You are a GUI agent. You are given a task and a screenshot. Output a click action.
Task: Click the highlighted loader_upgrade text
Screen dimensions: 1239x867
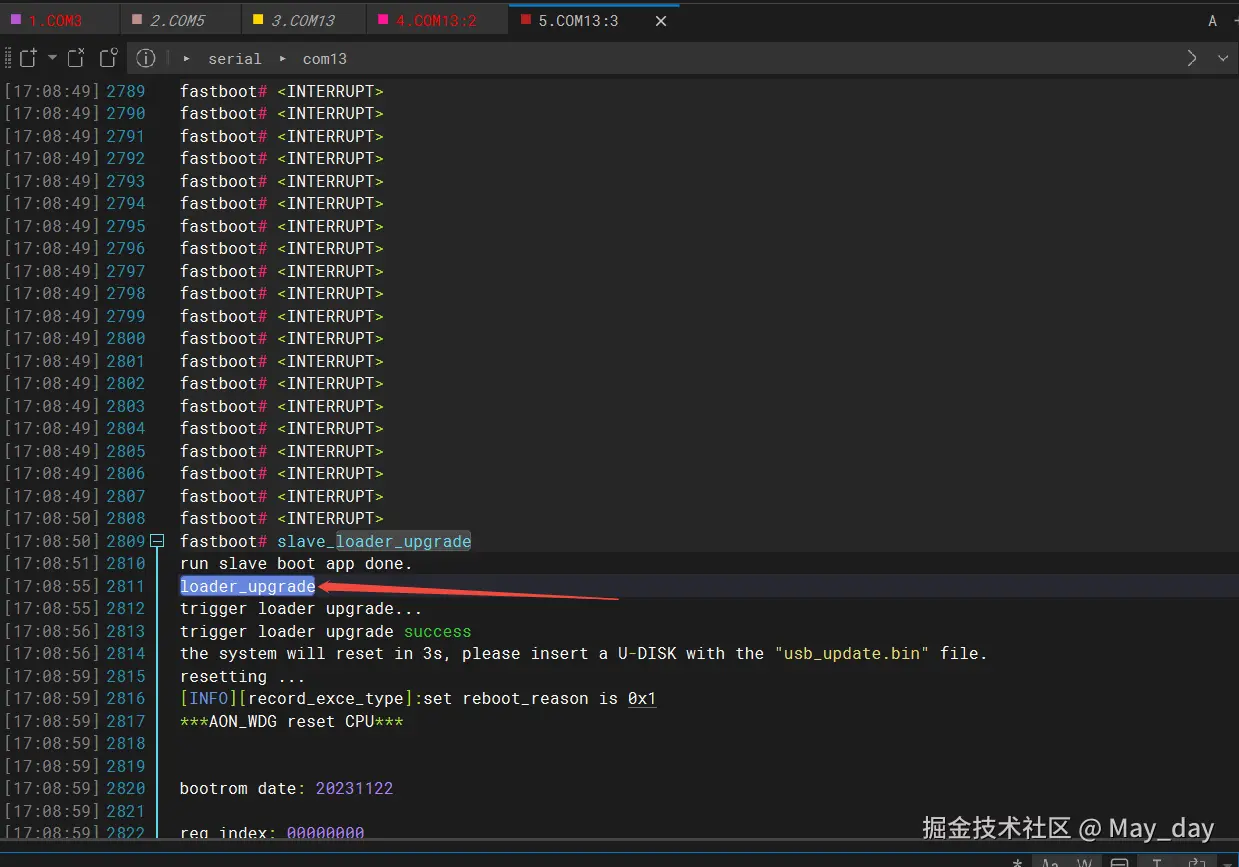tap(248, 586)
